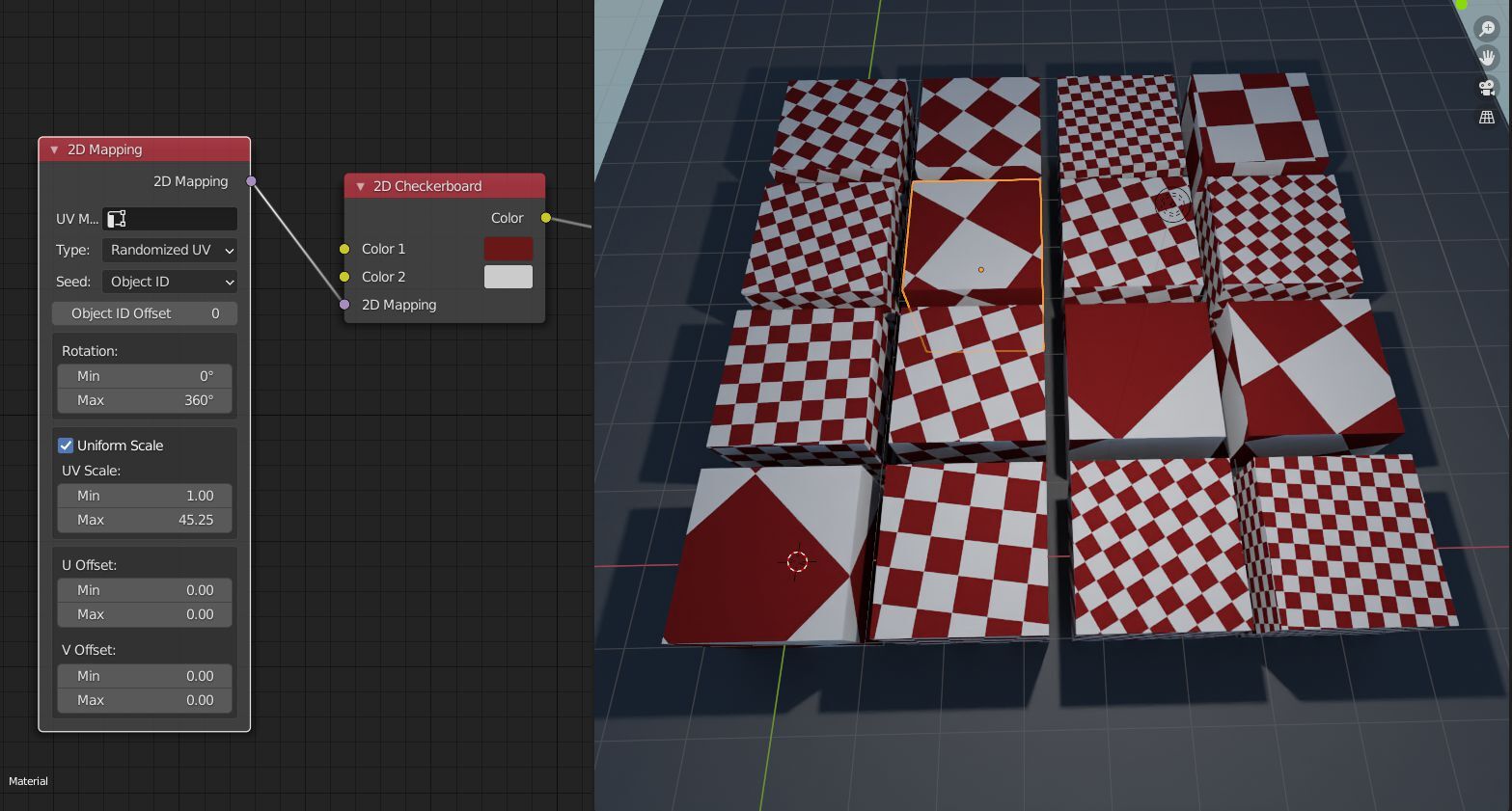Open the light gray Color 2 swatch

click(508, 277)
